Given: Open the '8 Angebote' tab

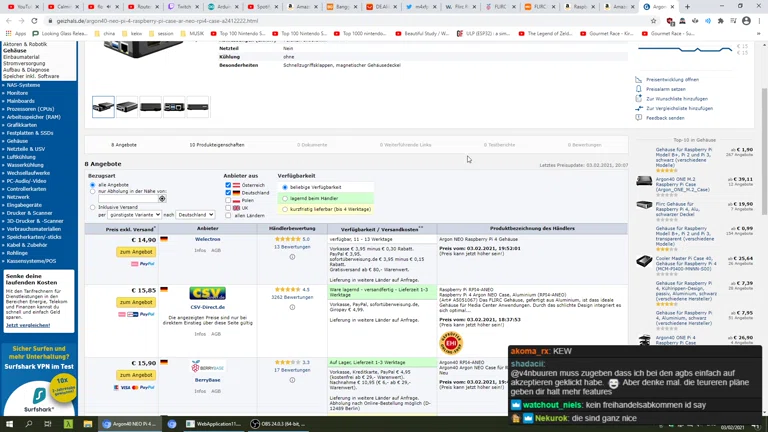Looking at the screenshot, I should tap(124, 145).
